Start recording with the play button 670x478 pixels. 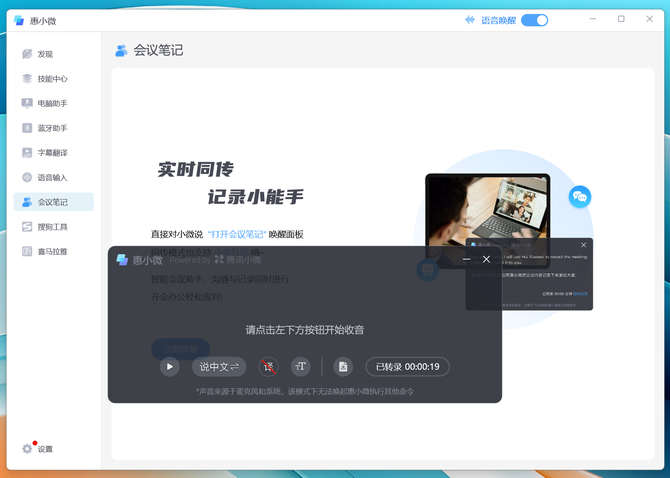click(x=170, y=367)
